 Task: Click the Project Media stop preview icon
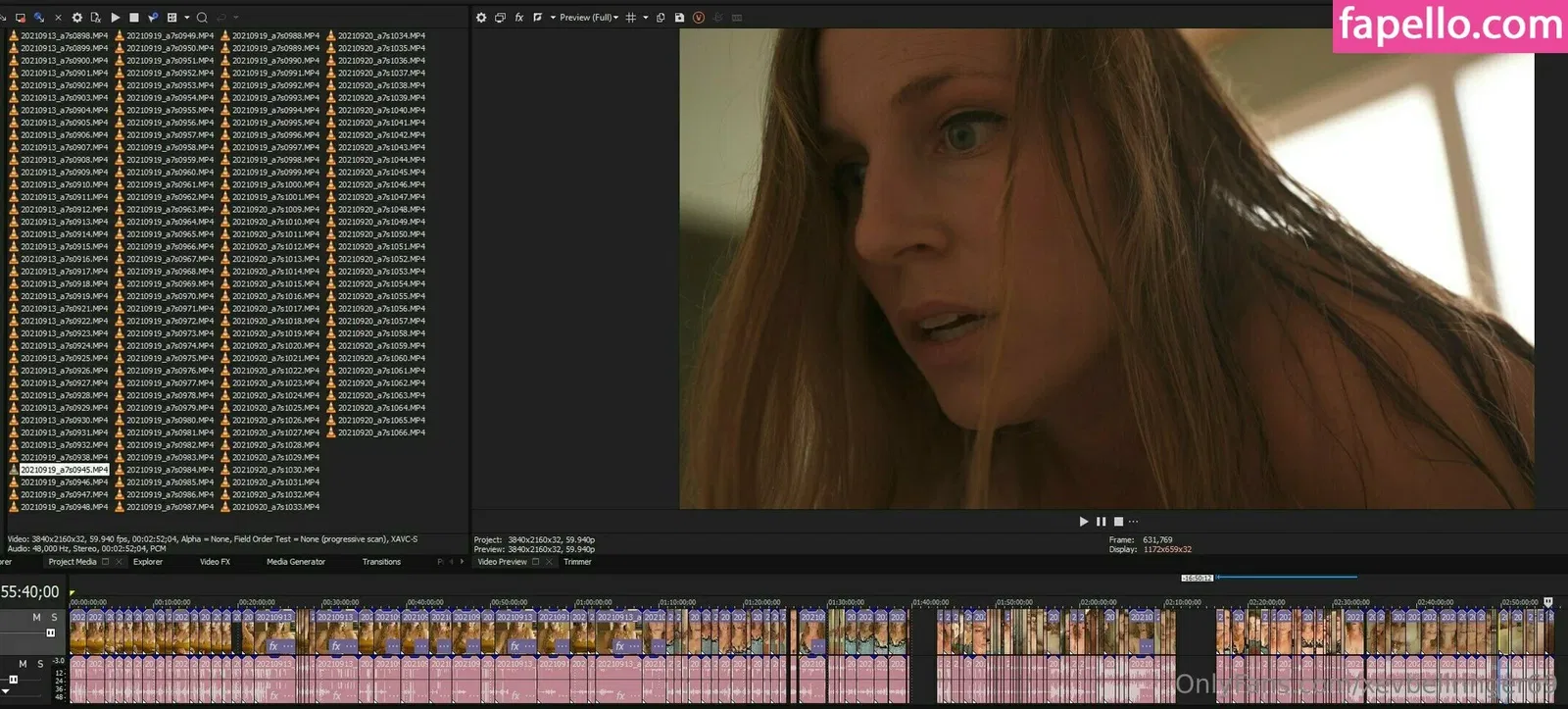(x=134, y=18)
